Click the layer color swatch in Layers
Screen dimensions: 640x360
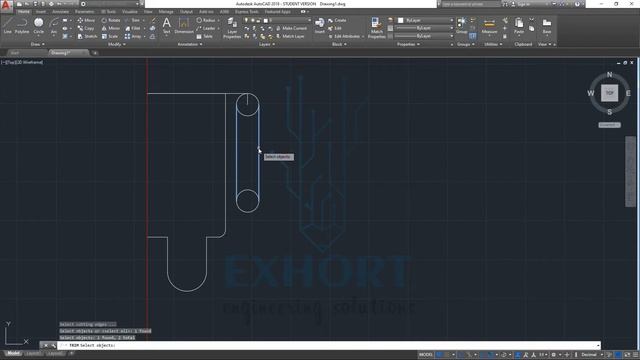pyautogui.click(x=265, y=20)
